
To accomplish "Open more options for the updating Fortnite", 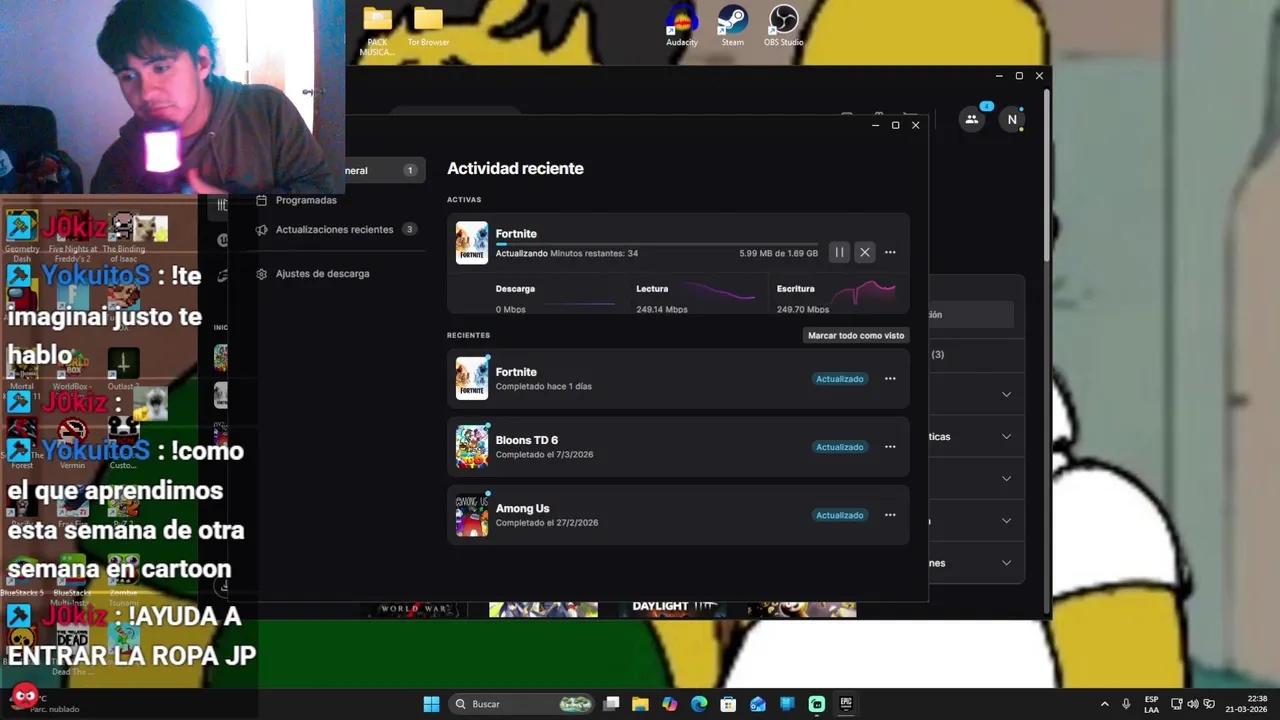I will point(890,253).
